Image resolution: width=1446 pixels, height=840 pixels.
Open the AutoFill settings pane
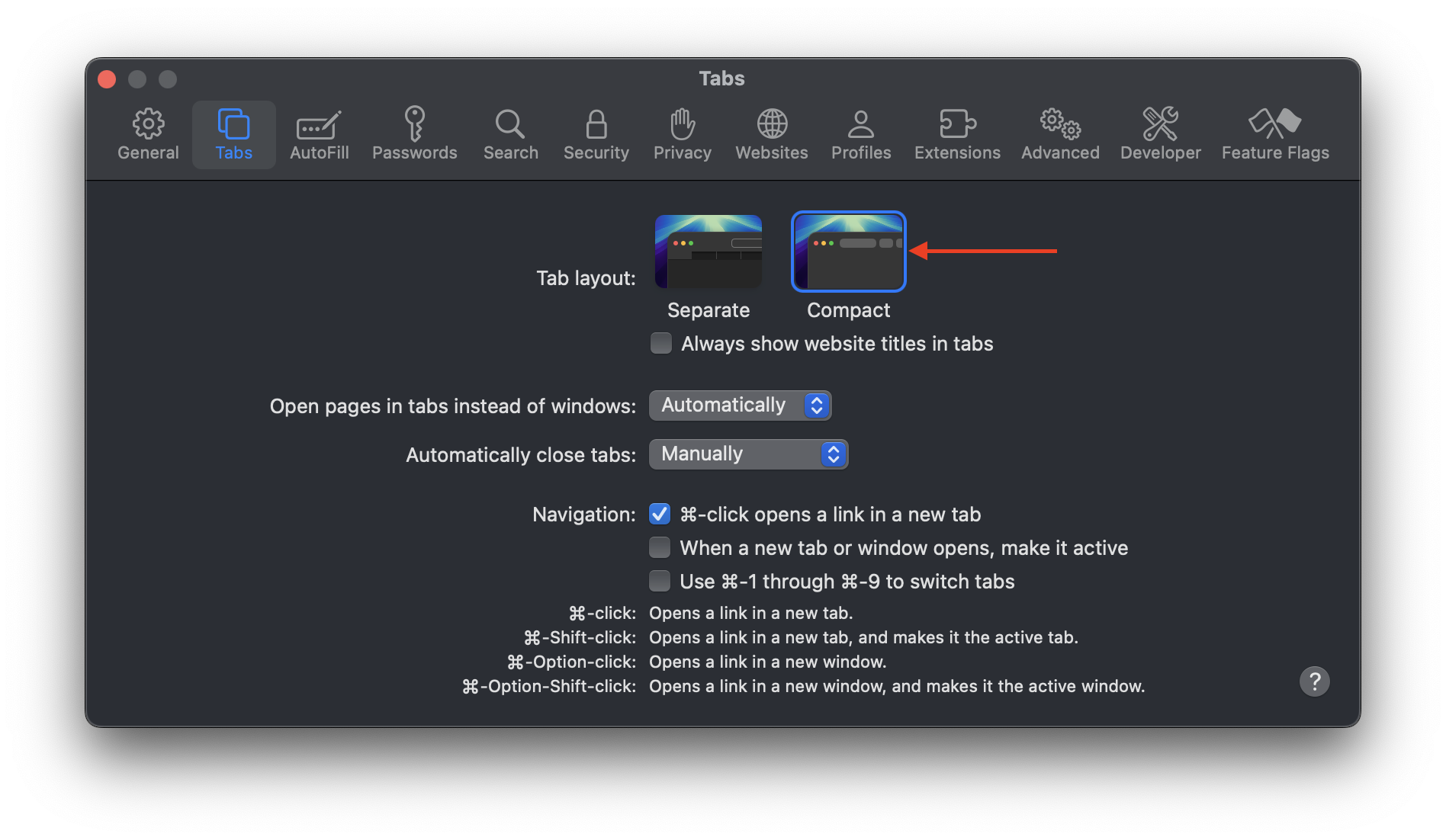tap(319, 134)
